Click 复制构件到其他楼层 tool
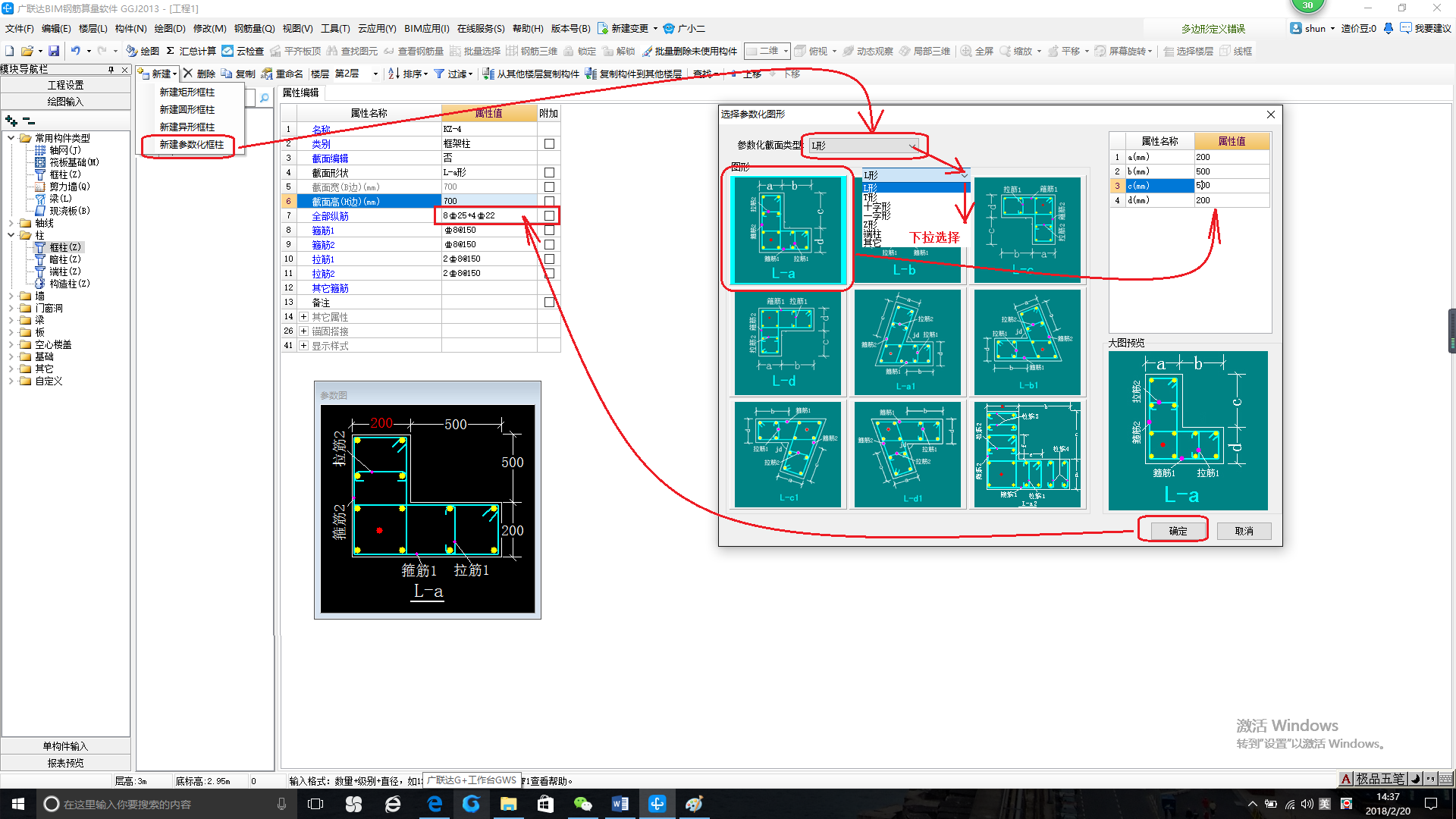The image size is (1456, 819). tap(633, 74)
